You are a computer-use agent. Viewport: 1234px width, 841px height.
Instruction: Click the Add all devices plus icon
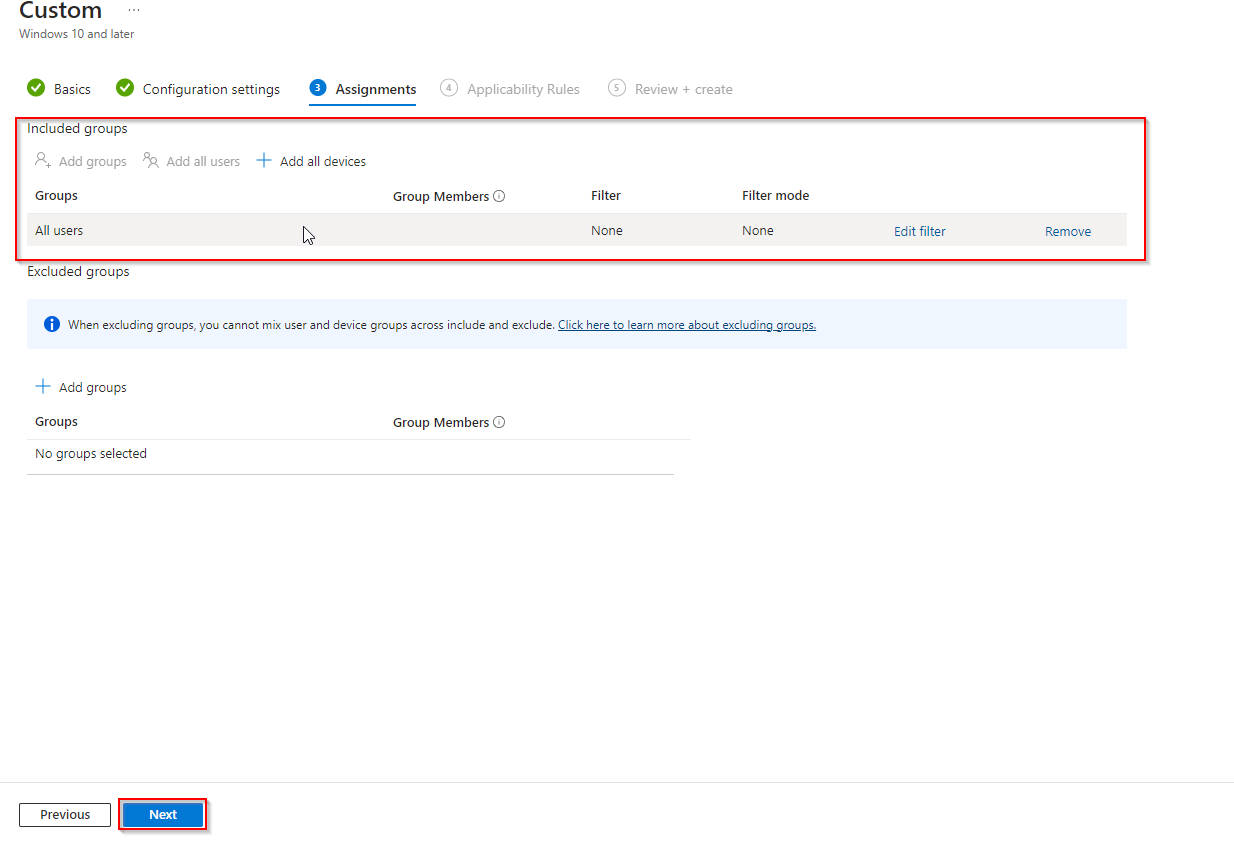pyautogui.click(x=263, y=160)
